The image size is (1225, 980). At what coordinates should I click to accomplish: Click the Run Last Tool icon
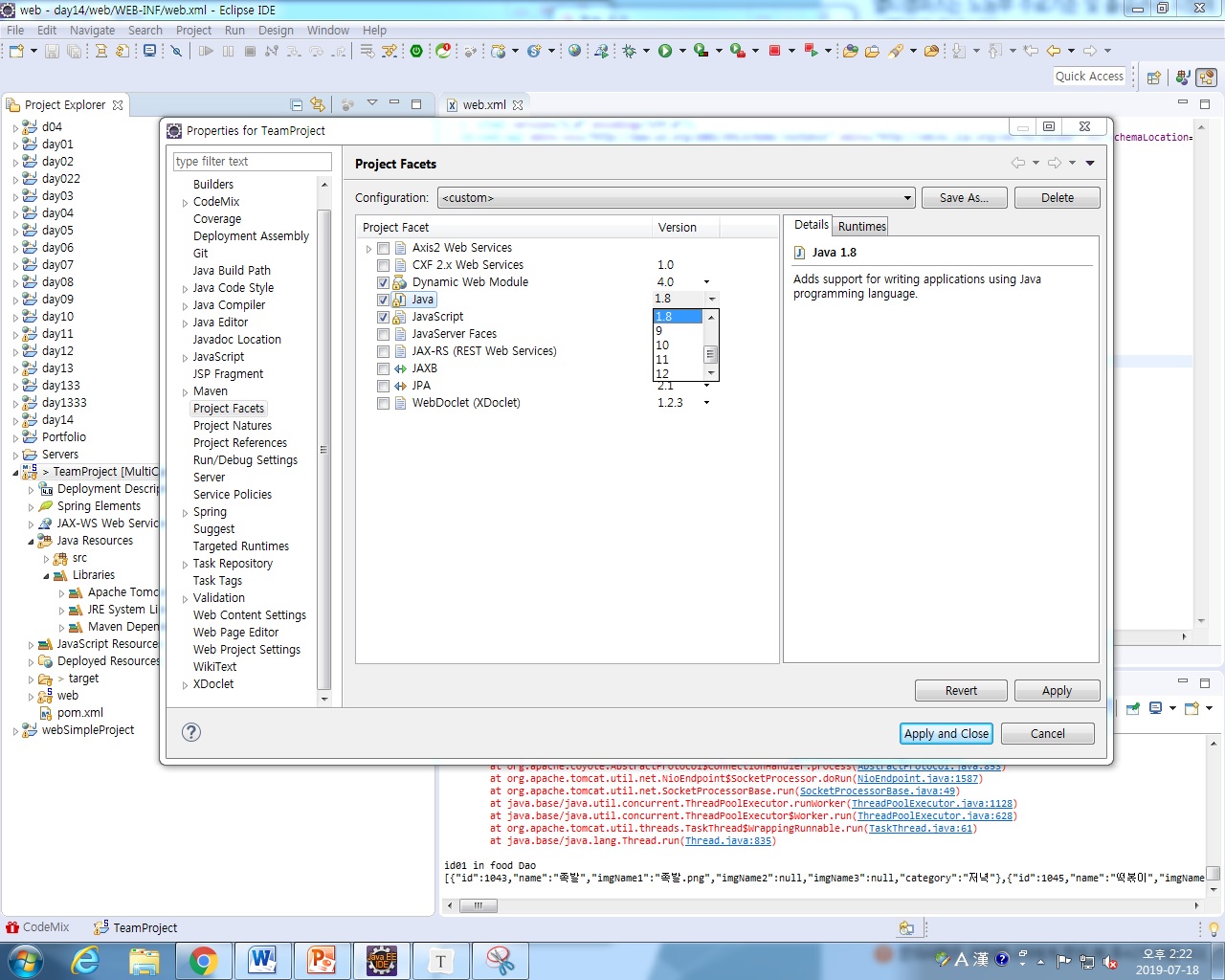click(x=738, y=51)
